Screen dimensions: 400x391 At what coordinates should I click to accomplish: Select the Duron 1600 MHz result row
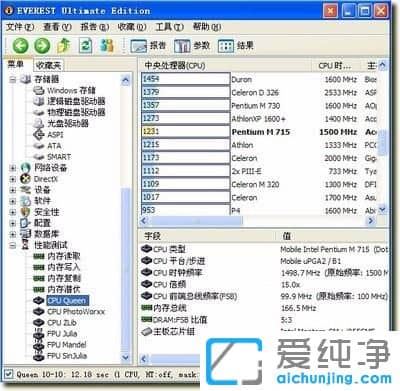pyautogui.click(x=259, y=79)
